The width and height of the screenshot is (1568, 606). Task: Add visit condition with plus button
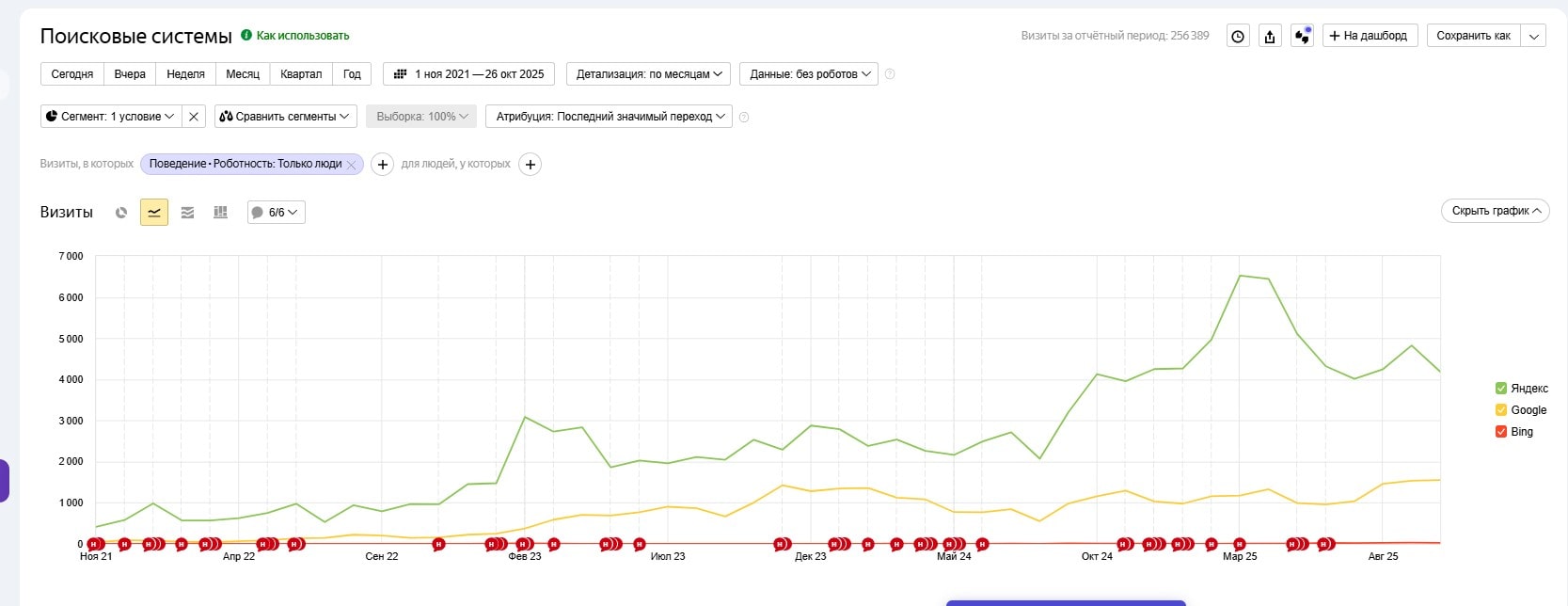pos(382,165)
